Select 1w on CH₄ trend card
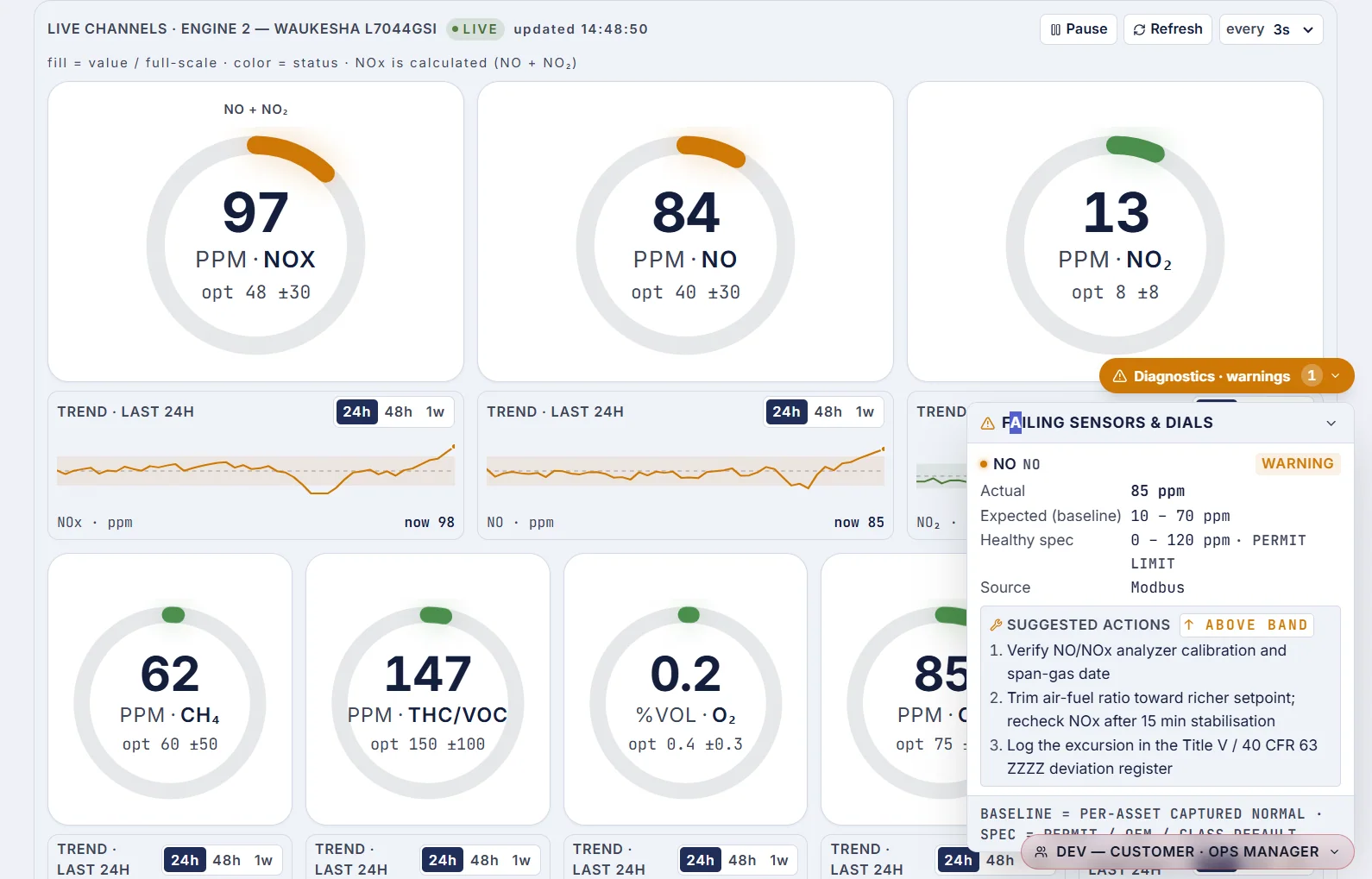Screen dimensions: 1372x879 [x=263, y=860]
